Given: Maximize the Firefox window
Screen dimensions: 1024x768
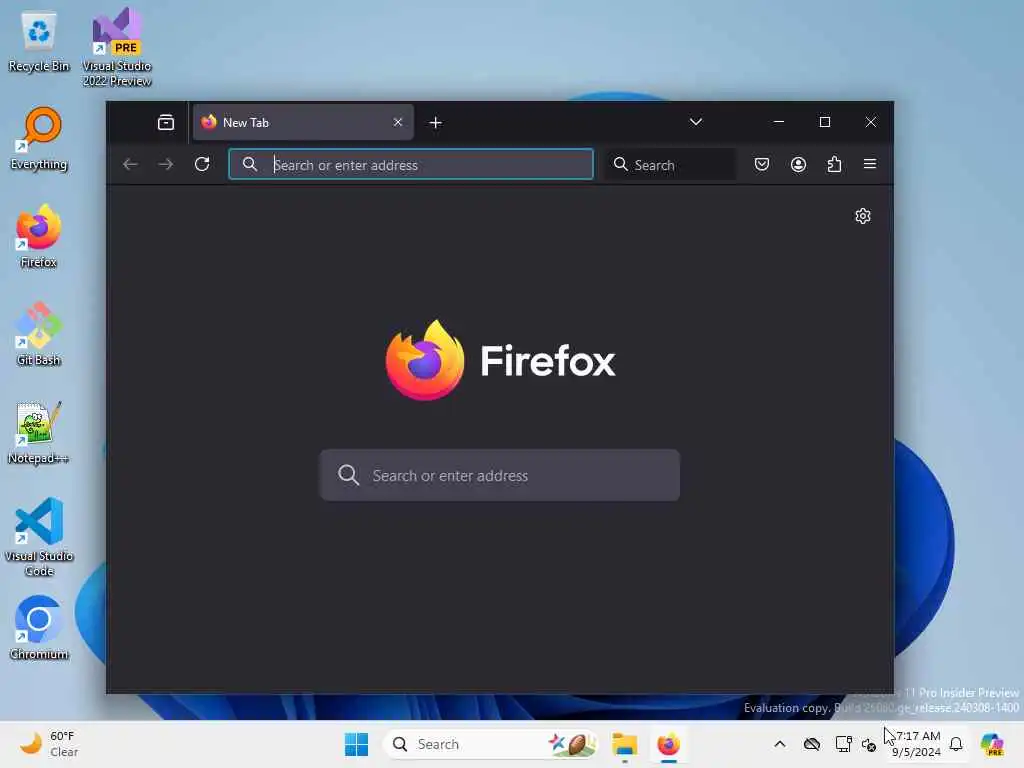Looking at the screenshot, I should coord(825,122).
